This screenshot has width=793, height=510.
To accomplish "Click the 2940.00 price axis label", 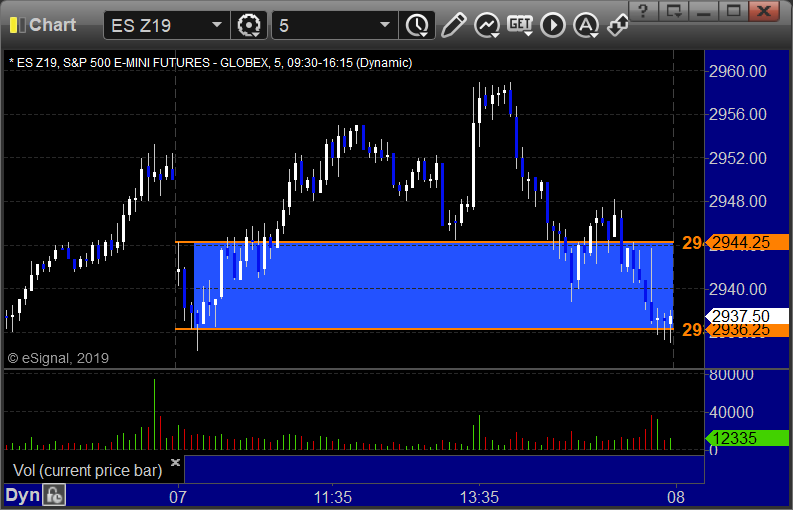I will (x=738, y=289).
